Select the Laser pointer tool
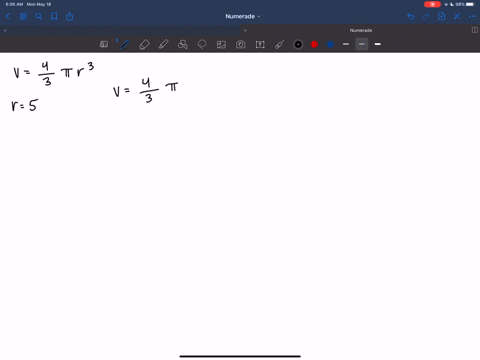480x360 pixels. (279, 44)
